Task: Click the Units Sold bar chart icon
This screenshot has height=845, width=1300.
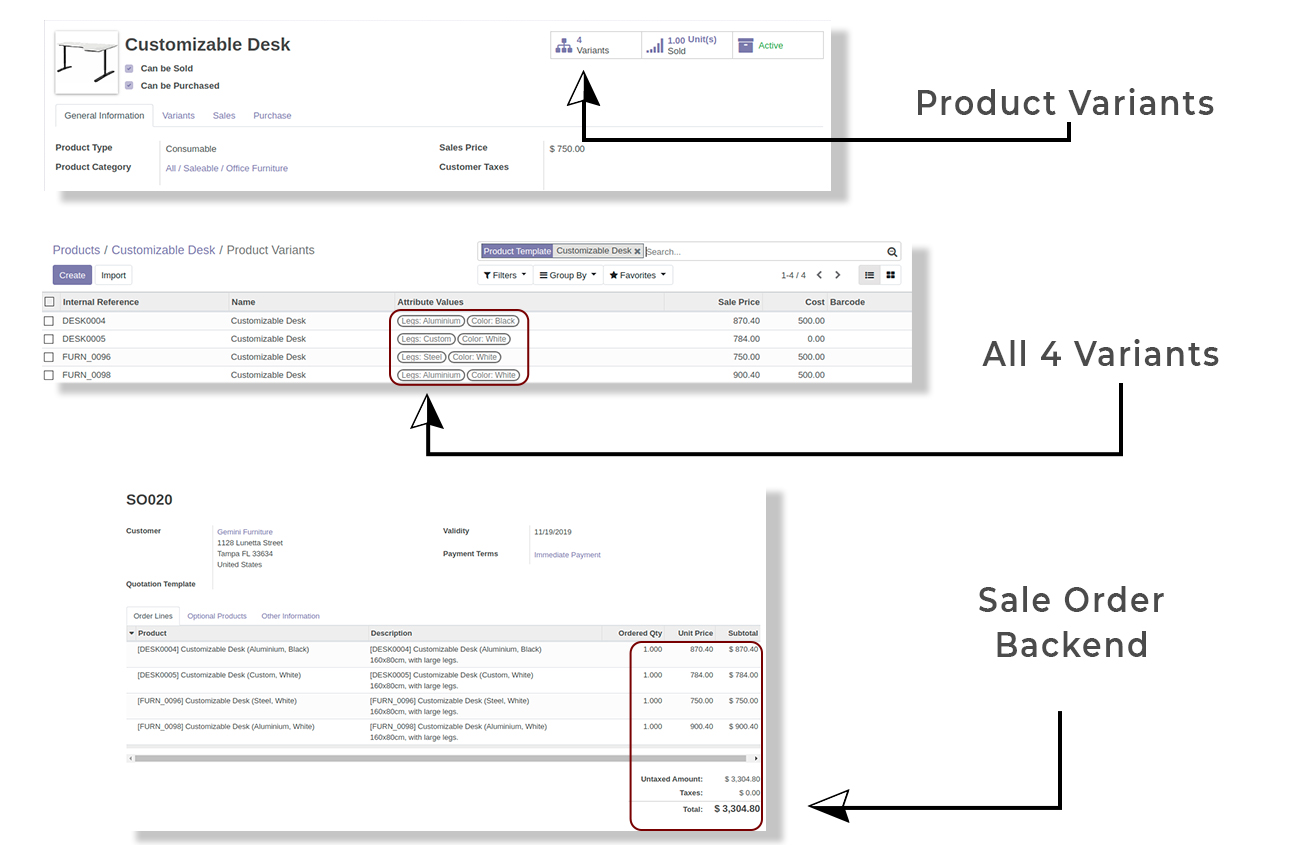Action: click(654, 46)
